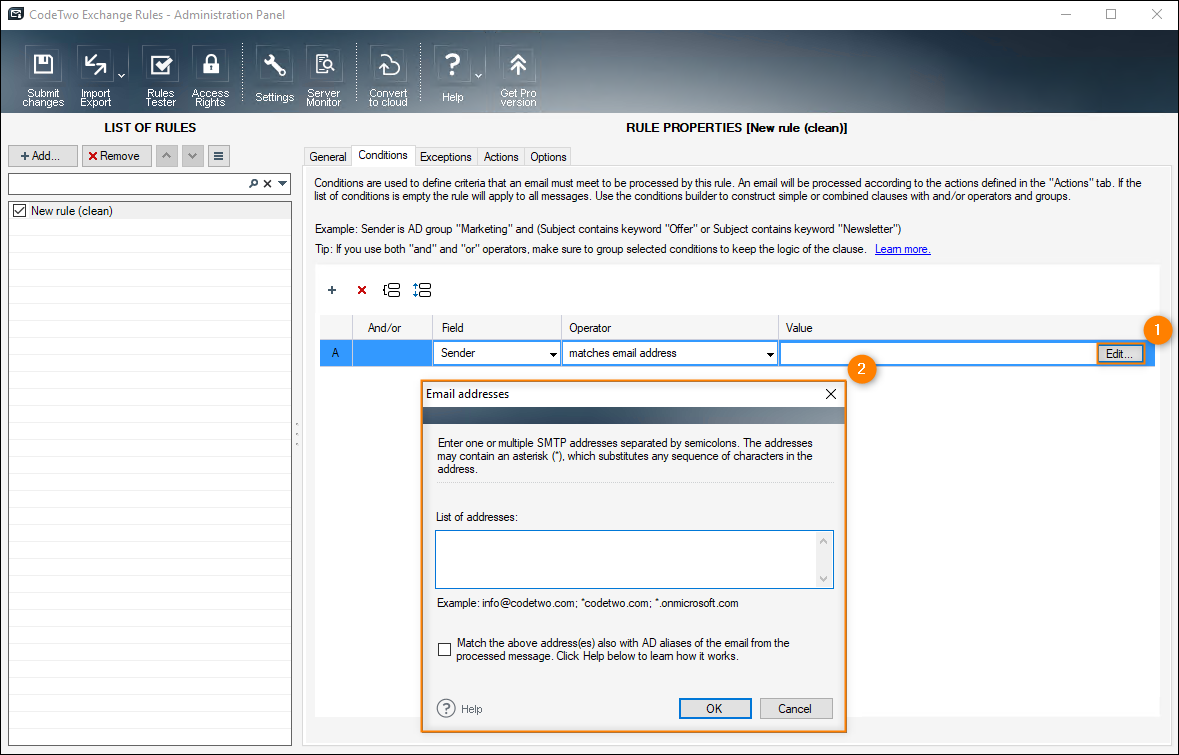Open the rules list menu icon
The height and width of the screenshot is (755, 1179).
pos(218,156)
